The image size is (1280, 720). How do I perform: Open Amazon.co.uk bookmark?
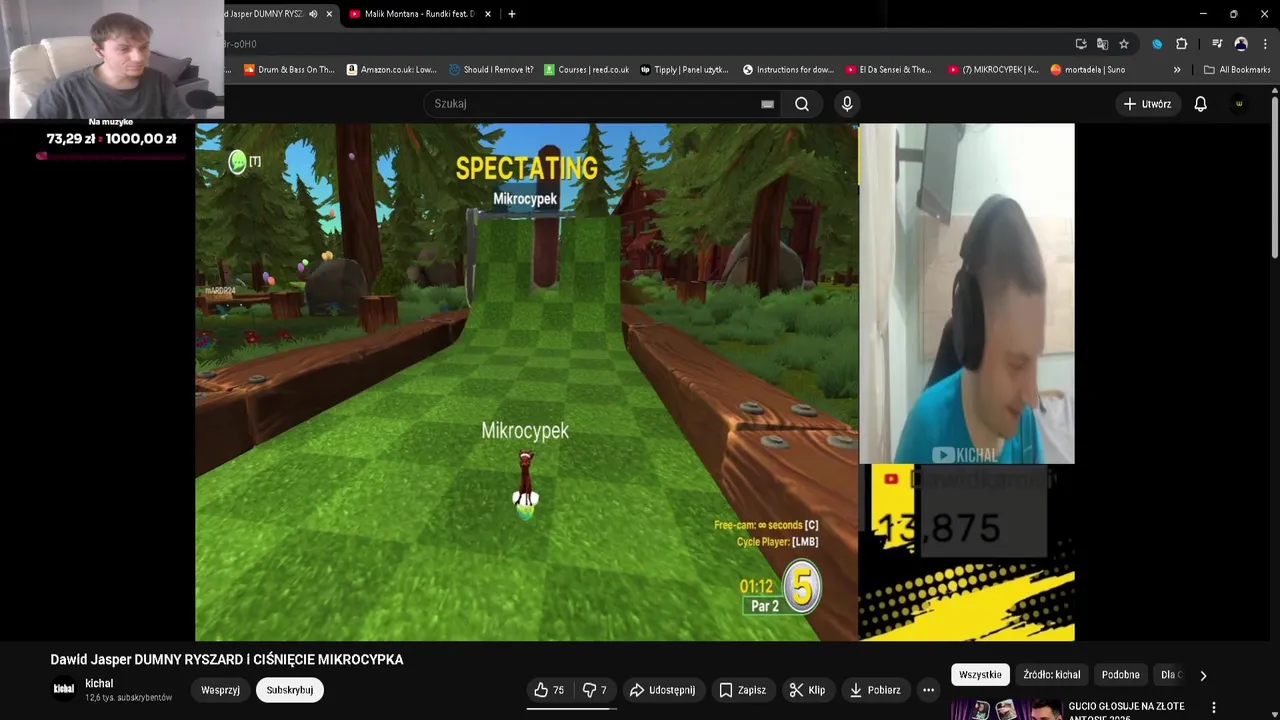point(391,70)
